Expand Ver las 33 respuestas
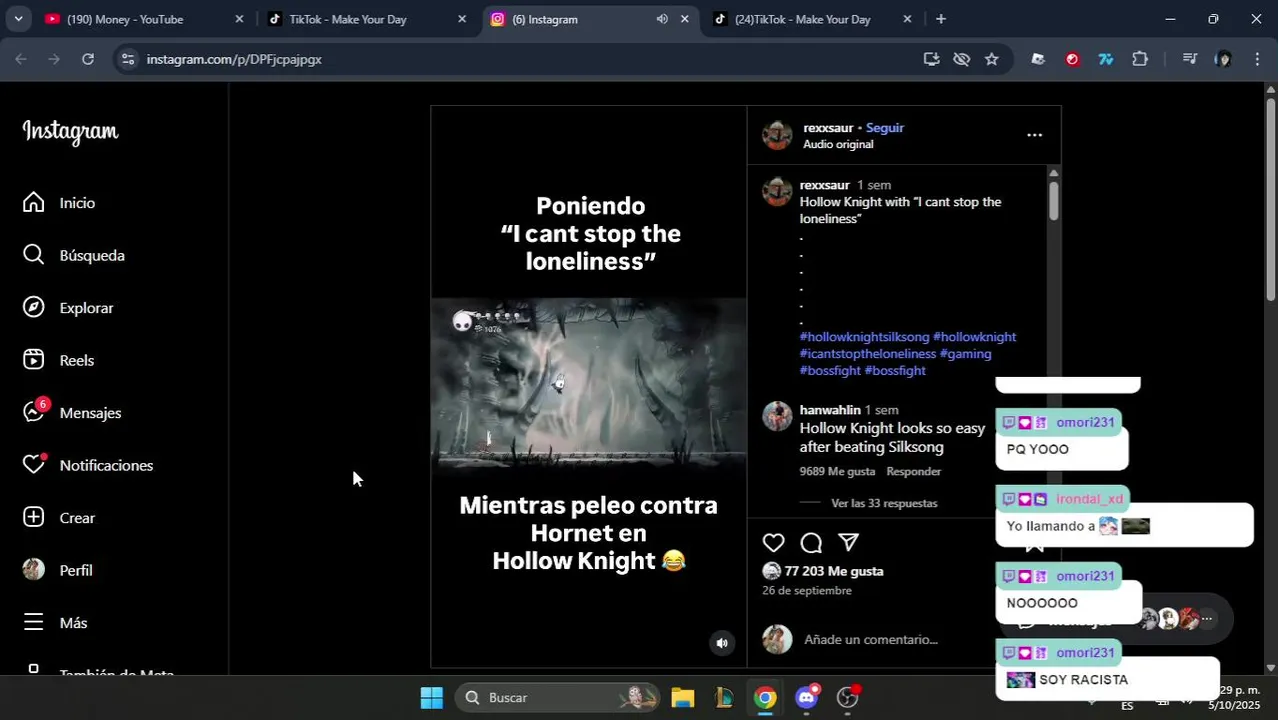Viewport: 1278px width, 720px height. (884, 503)
